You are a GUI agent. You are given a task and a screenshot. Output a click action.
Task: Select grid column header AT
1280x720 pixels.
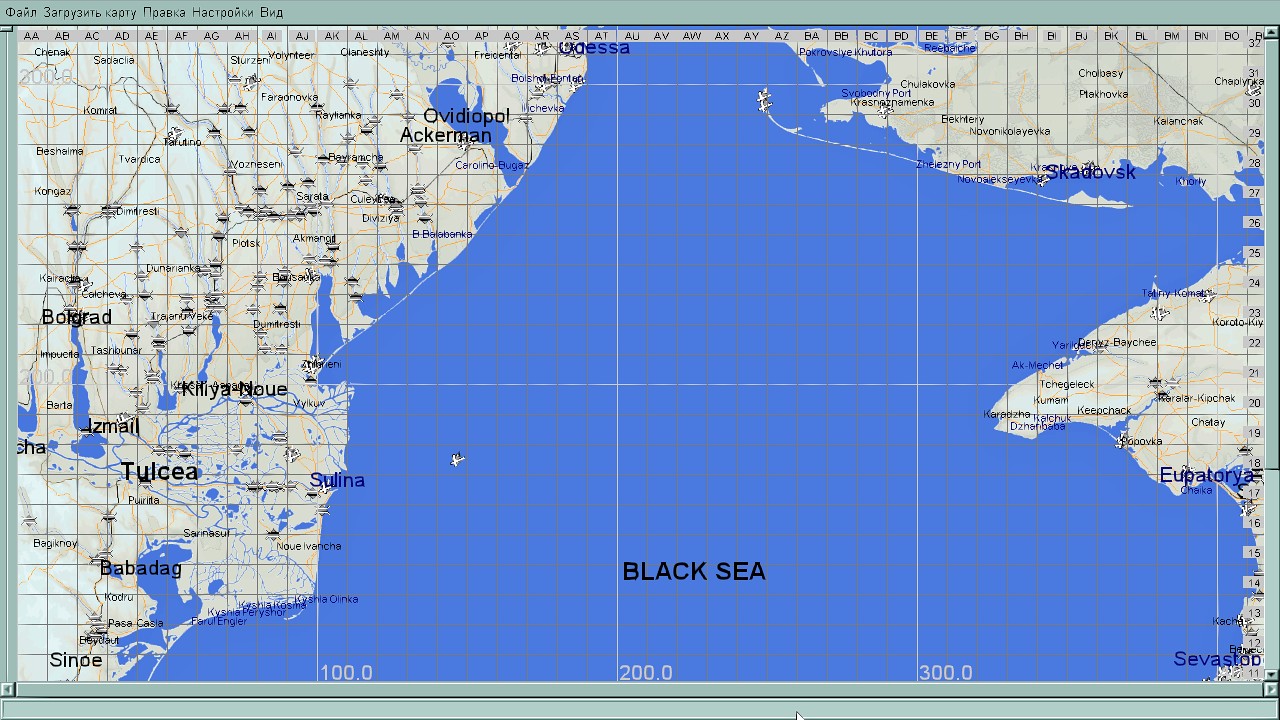point(601,36)
